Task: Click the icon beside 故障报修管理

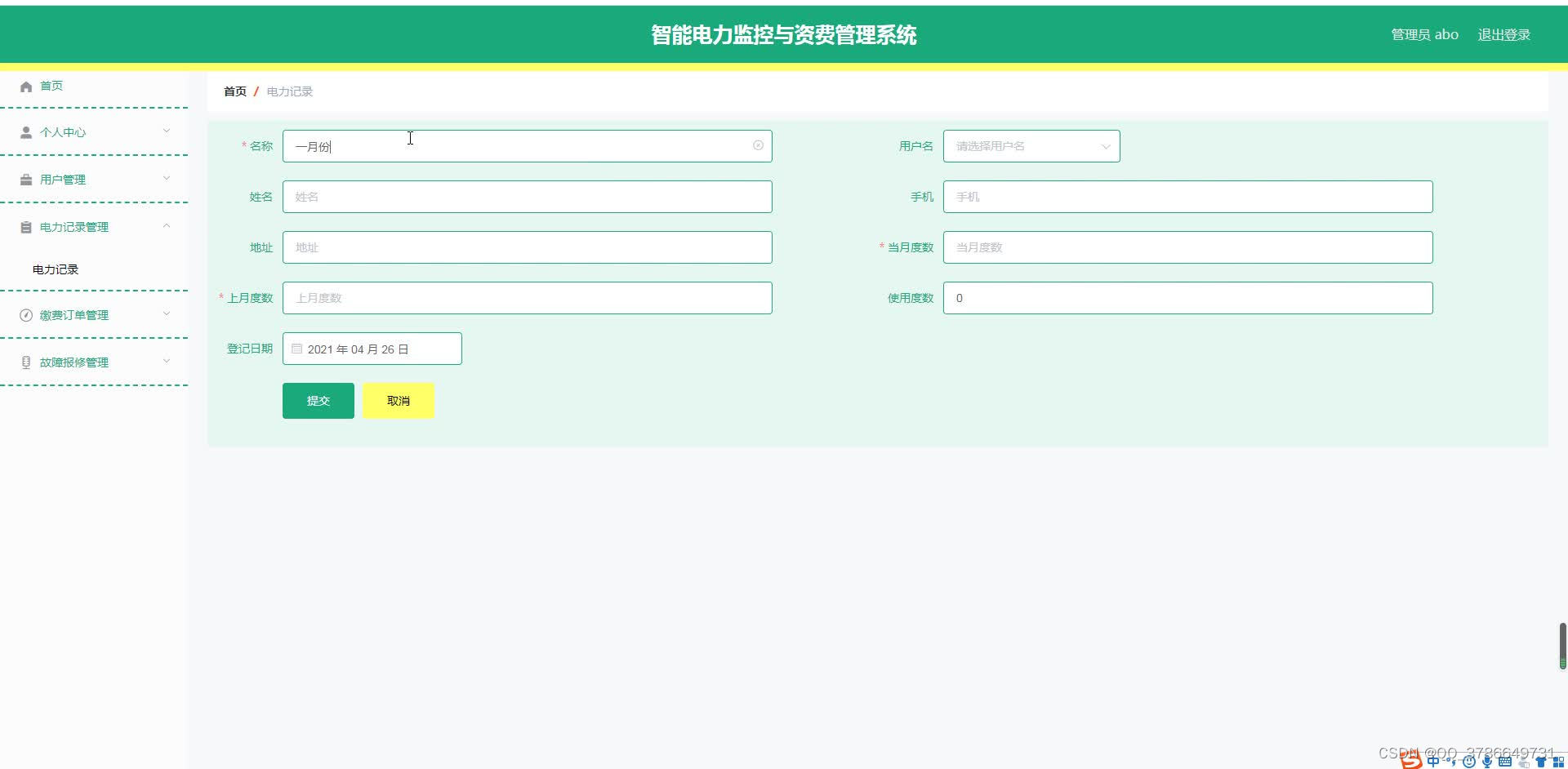Action: tap(26, 362)
